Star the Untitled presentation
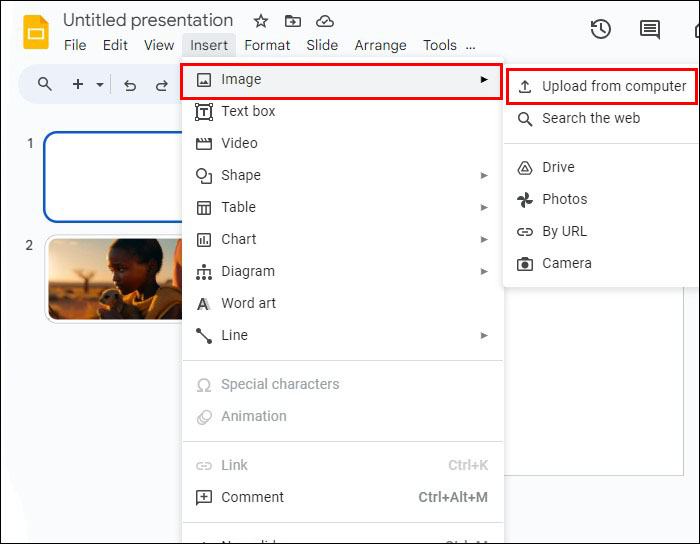 point(261,21)
